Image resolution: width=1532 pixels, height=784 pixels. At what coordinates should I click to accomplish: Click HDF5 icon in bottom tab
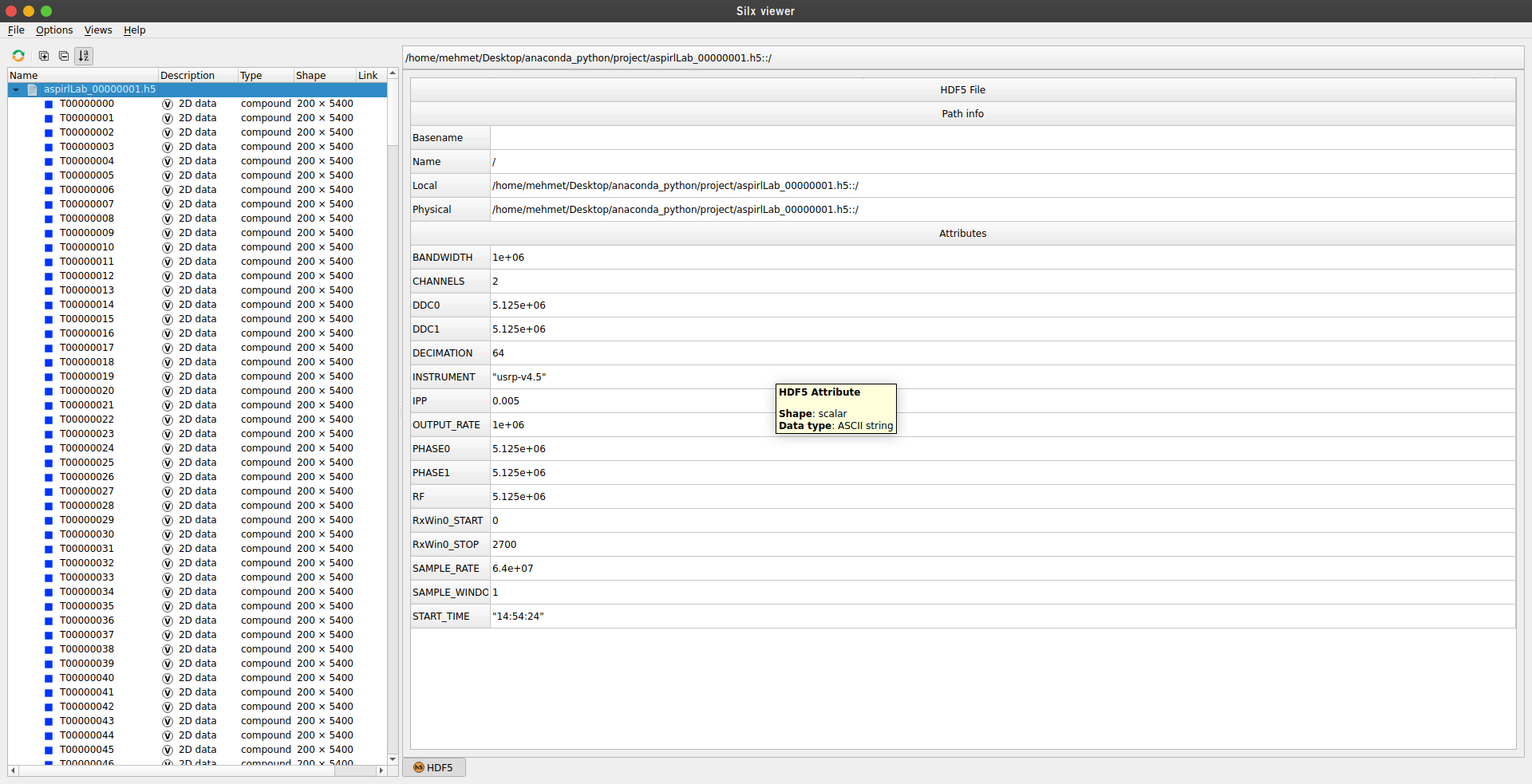419,767
